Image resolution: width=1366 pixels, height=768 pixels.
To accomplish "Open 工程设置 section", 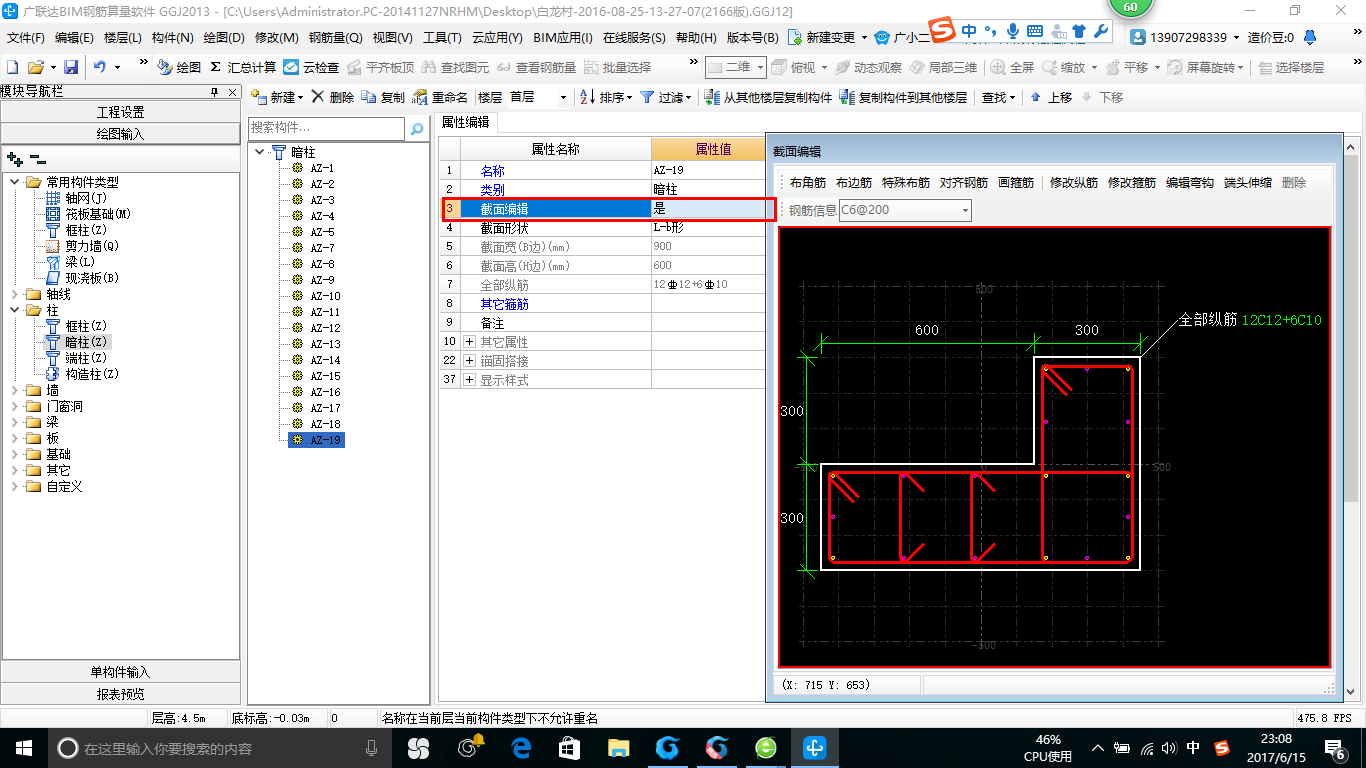I will pos(120,112).
